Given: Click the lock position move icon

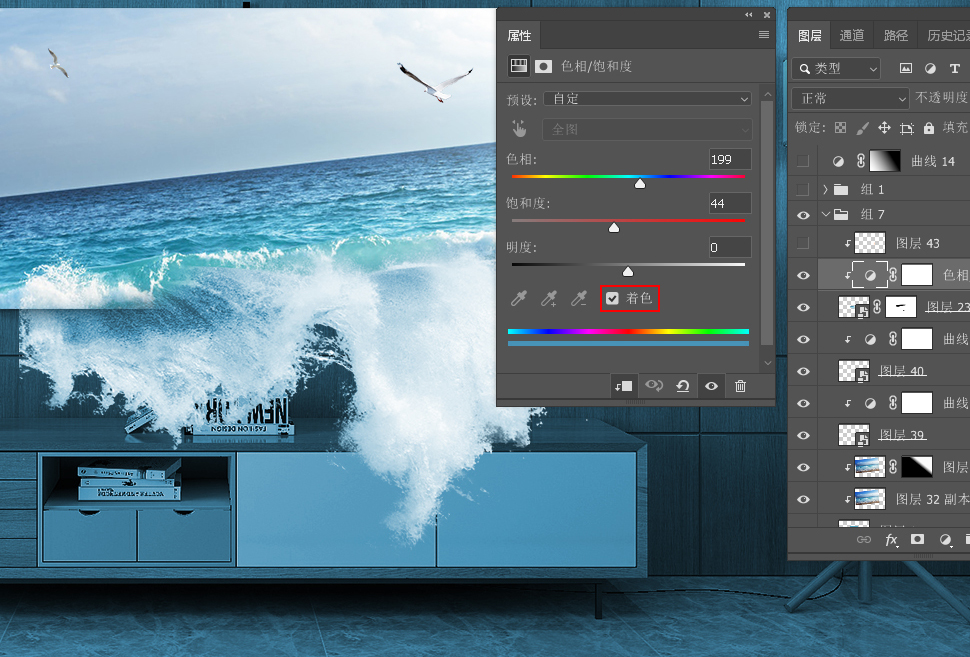Looking at the screenshot, I should [884, 128].
